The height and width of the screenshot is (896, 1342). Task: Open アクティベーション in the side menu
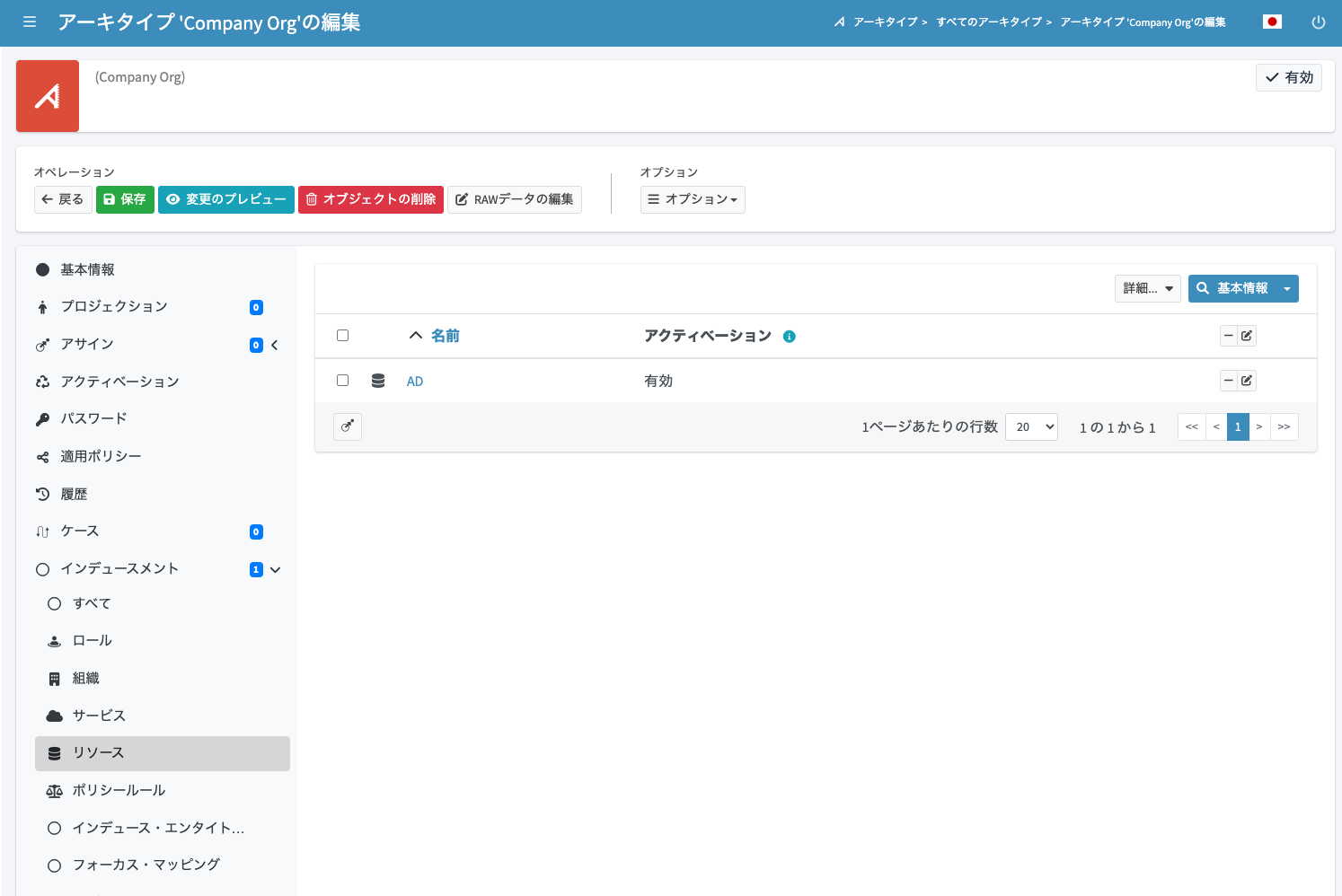pyautogui.click(x=162, y=382)
